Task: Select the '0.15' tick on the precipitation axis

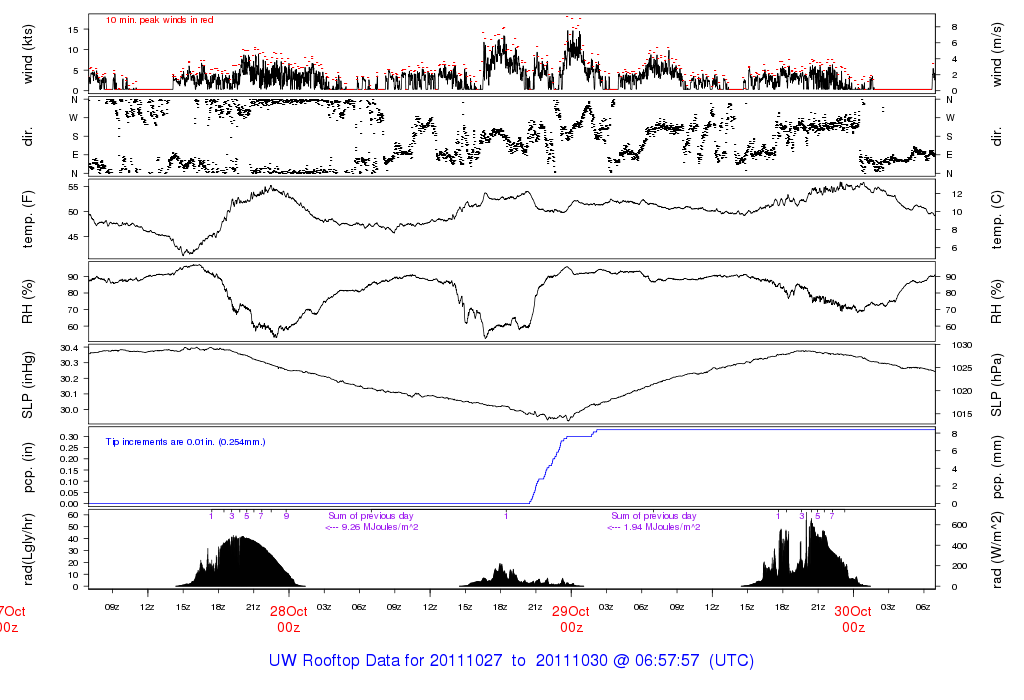Action: pyautogui.click(x=69, y=470)
